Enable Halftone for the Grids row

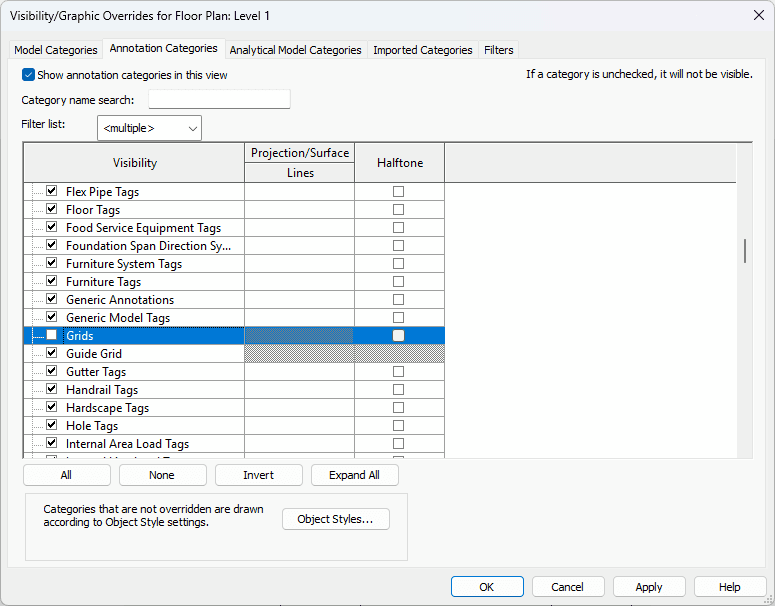(398, 336)
